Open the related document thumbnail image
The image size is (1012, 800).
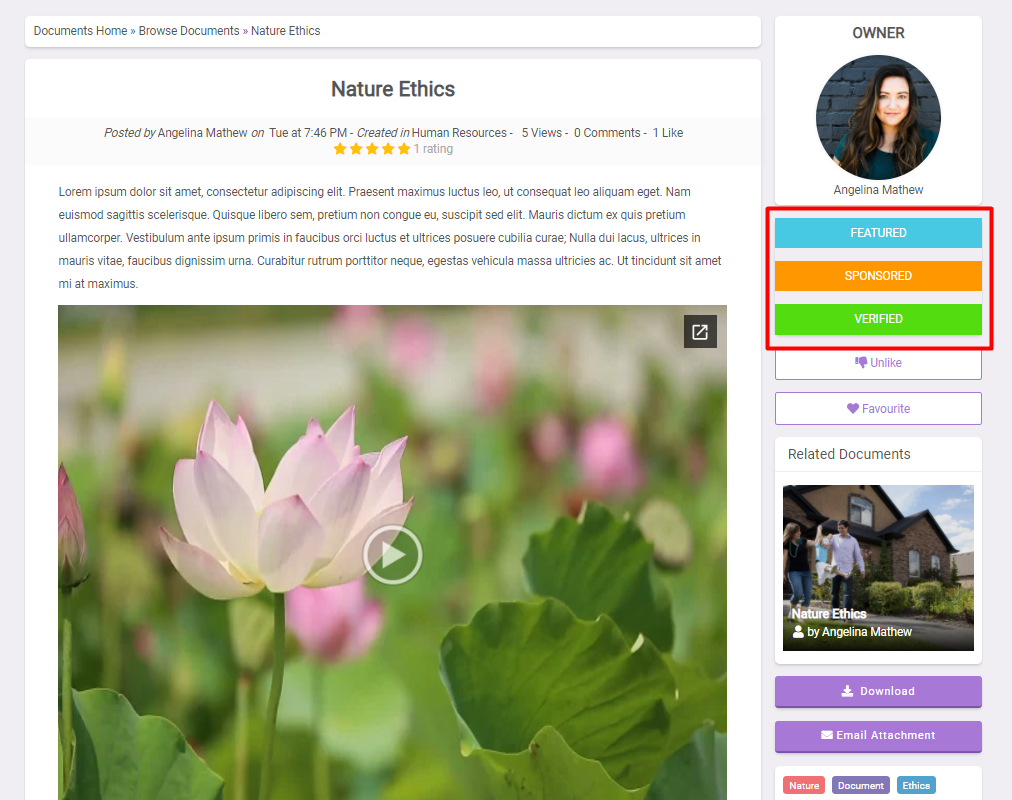click(878, 568)
